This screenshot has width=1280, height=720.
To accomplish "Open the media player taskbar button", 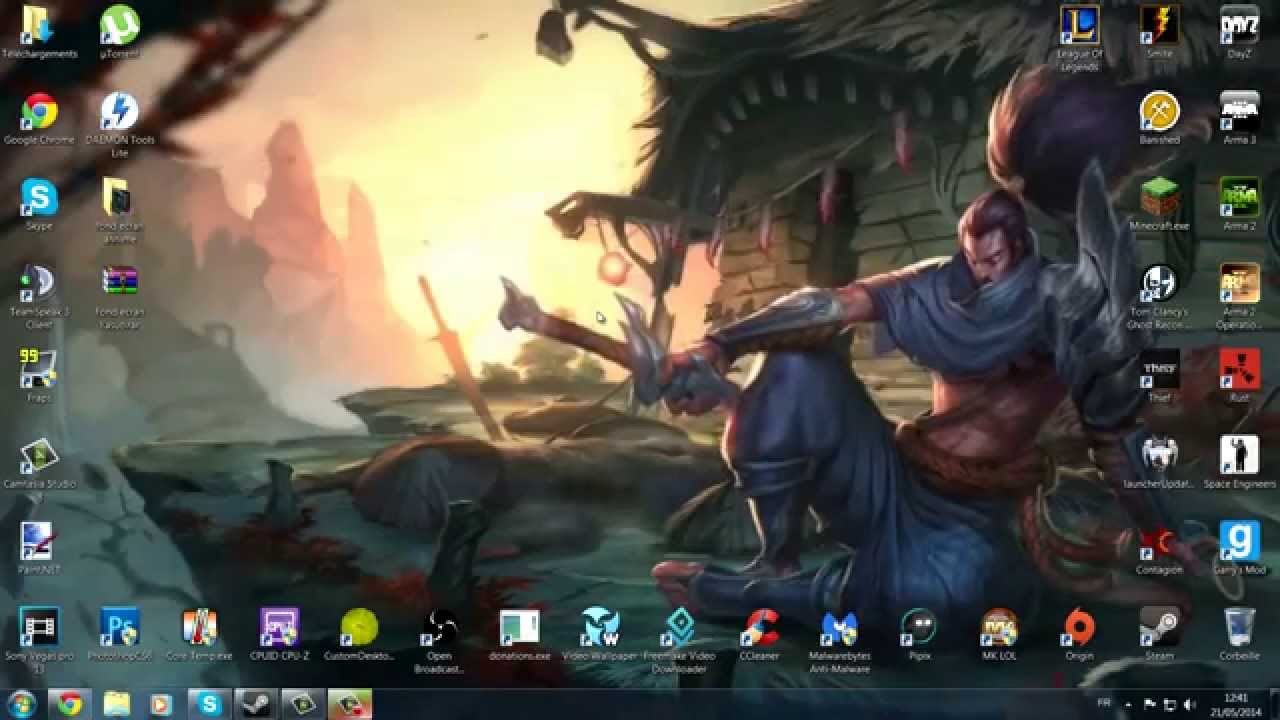I will click(162, 704).
